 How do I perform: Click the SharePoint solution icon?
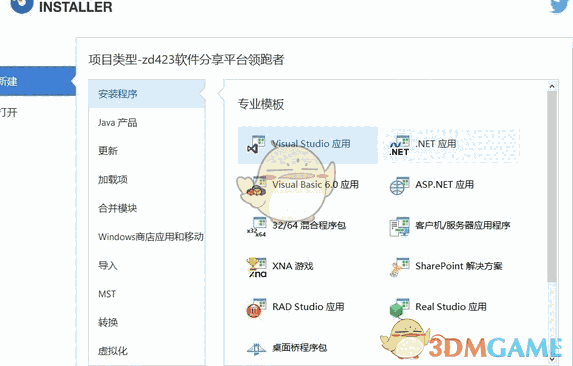(399, 267)
